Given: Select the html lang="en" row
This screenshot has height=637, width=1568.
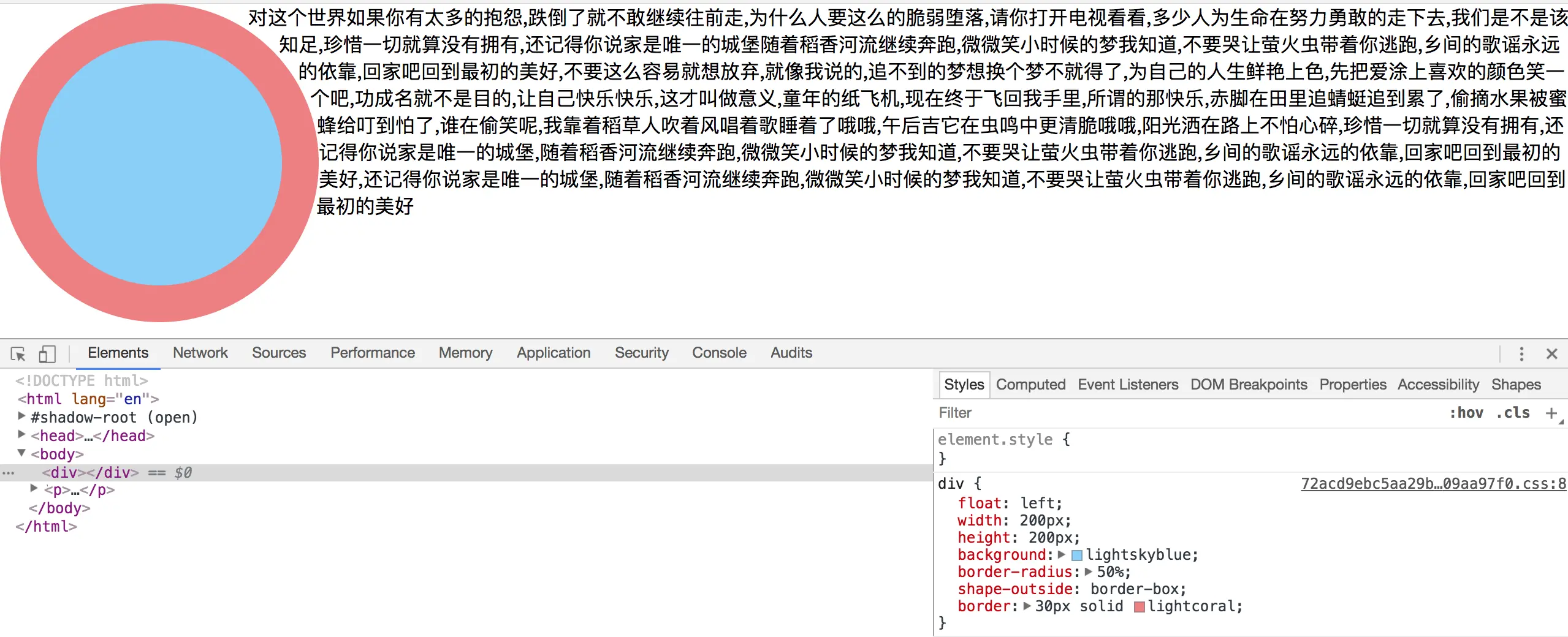Looking at the screenshot, I should (x=88, y=399).
